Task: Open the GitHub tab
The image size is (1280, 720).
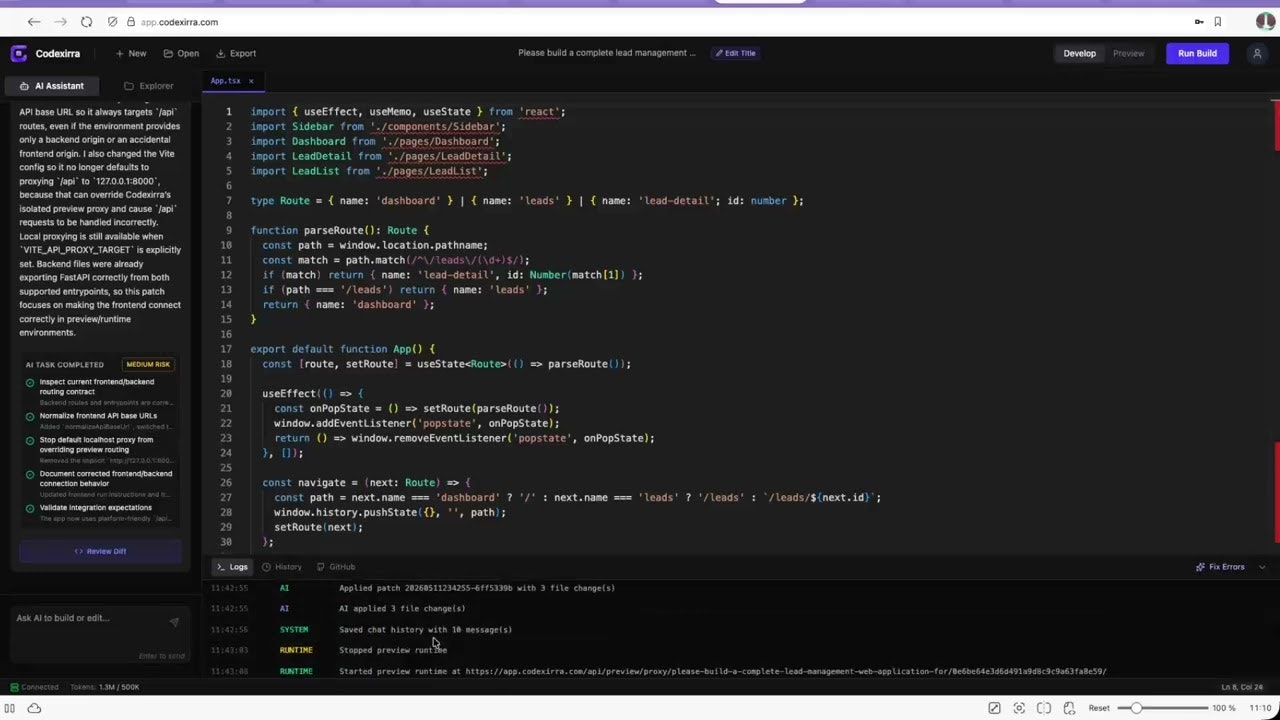Action: tap(336, 567)
